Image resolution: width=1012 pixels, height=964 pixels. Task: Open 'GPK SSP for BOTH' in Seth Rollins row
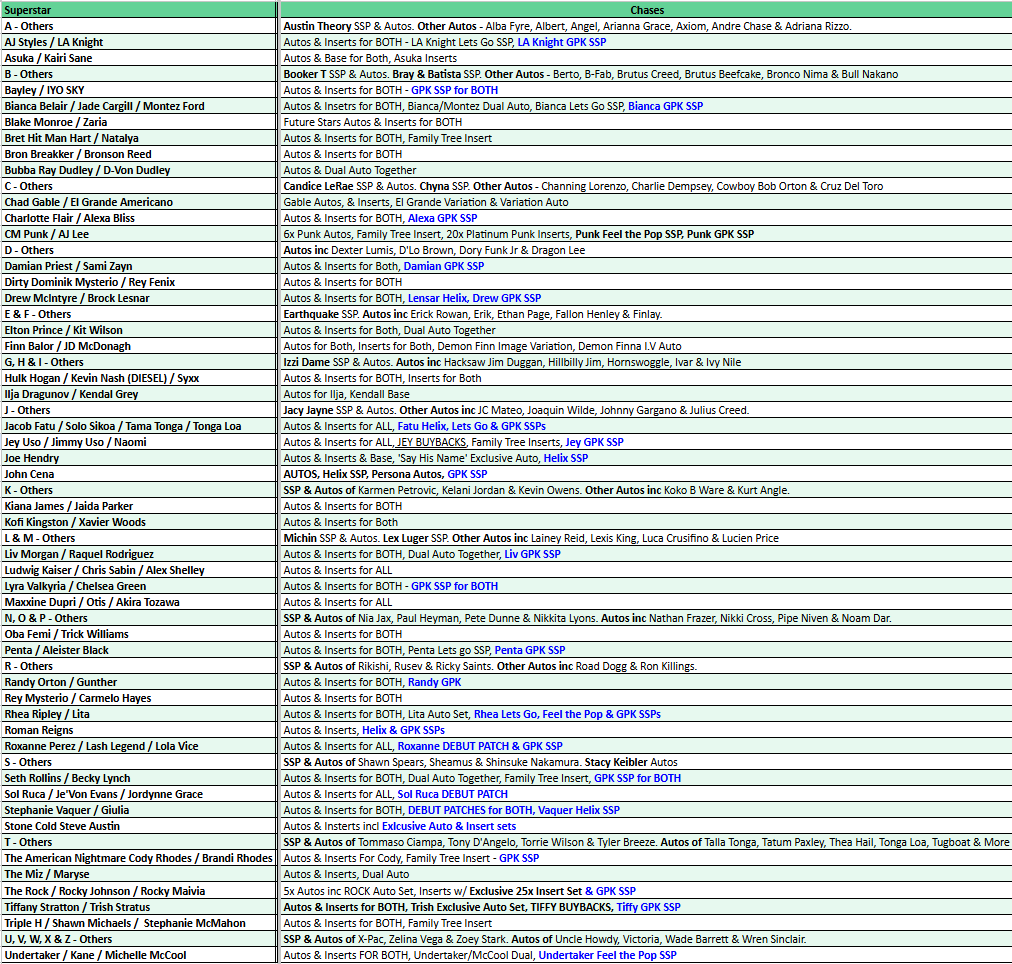point(638,778)
